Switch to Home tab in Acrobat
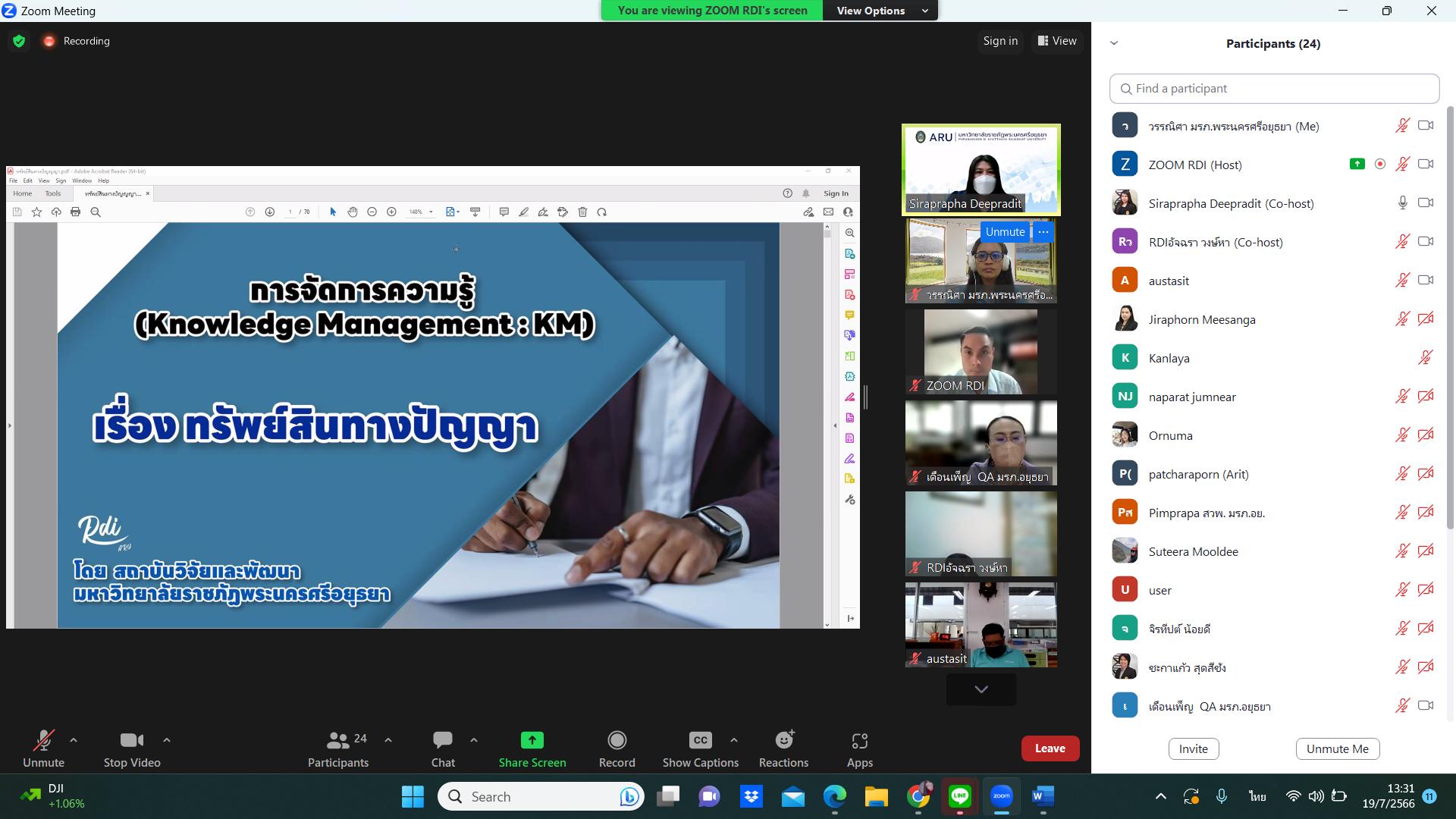Screen dimensions: 1456x819 23,193
